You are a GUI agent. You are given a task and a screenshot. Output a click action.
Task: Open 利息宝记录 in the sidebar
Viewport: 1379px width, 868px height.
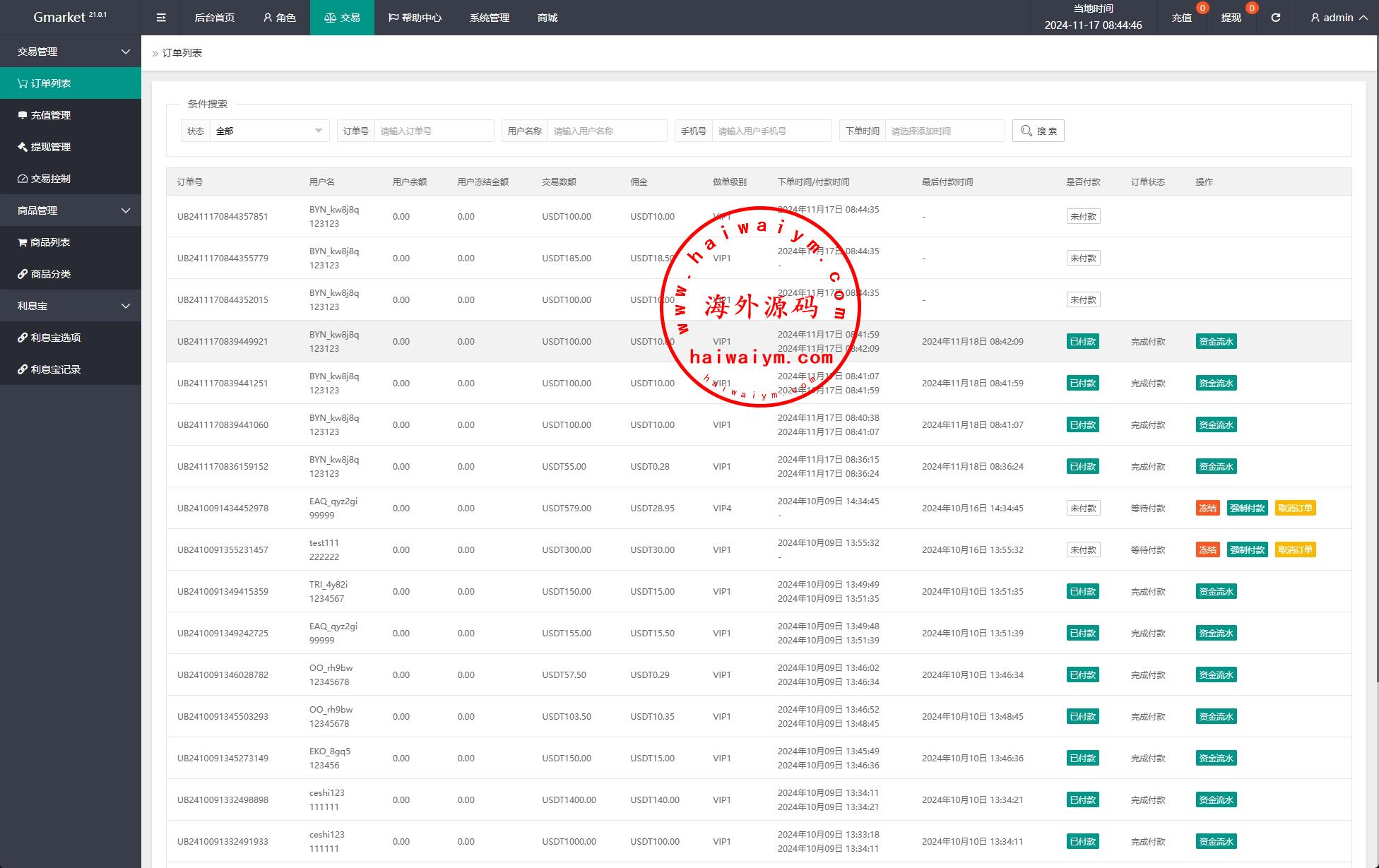(55, 369)
